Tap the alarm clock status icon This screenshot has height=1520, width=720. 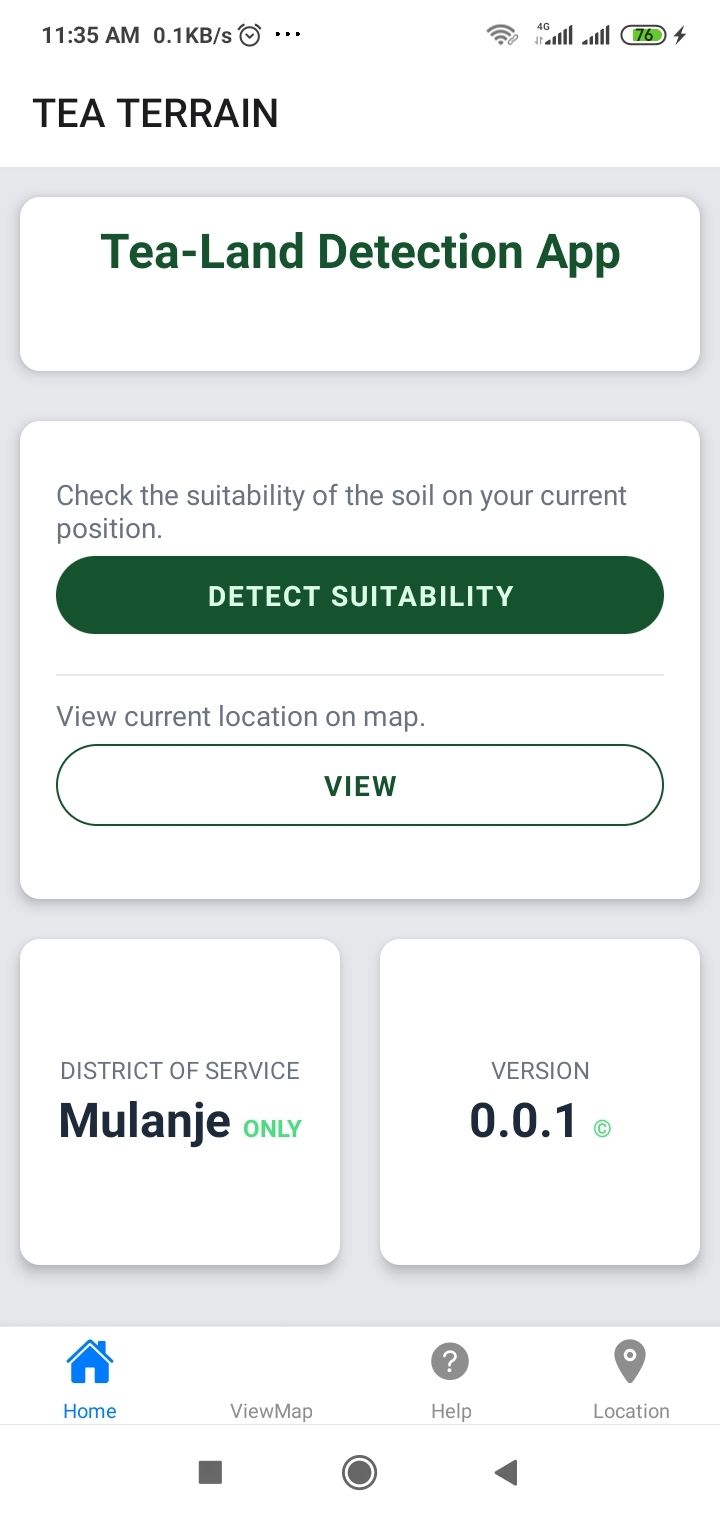pos(250,35)
